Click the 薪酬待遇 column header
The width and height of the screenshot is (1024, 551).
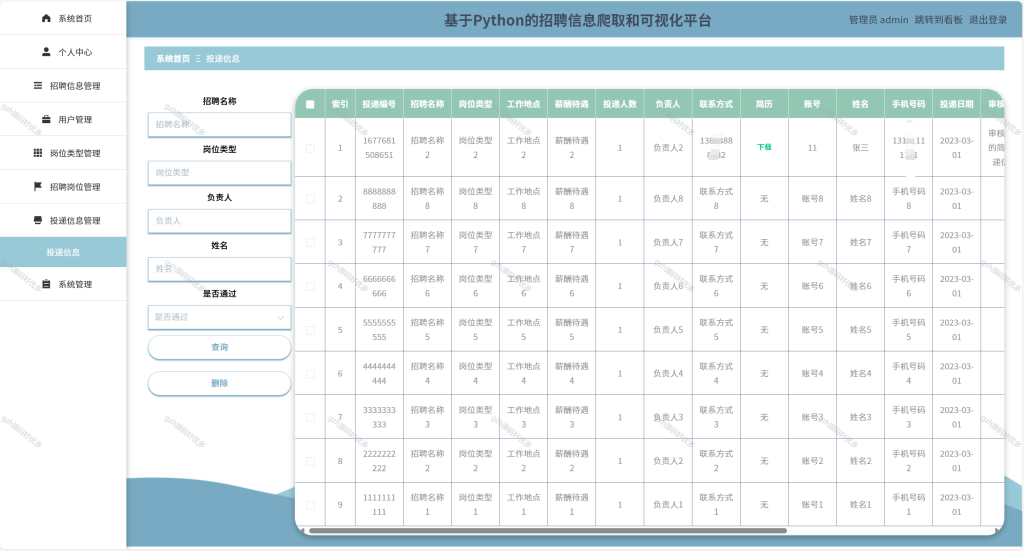[571, 104]
